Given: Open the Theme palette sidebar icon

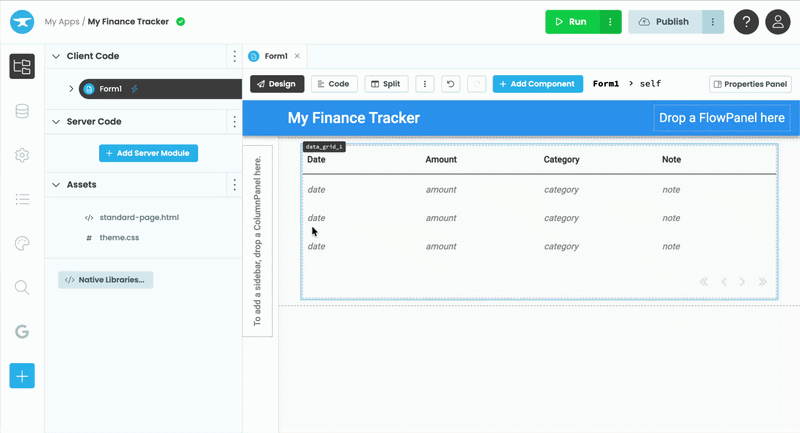Looking at the screenshot, I should [x=22, y=243].
